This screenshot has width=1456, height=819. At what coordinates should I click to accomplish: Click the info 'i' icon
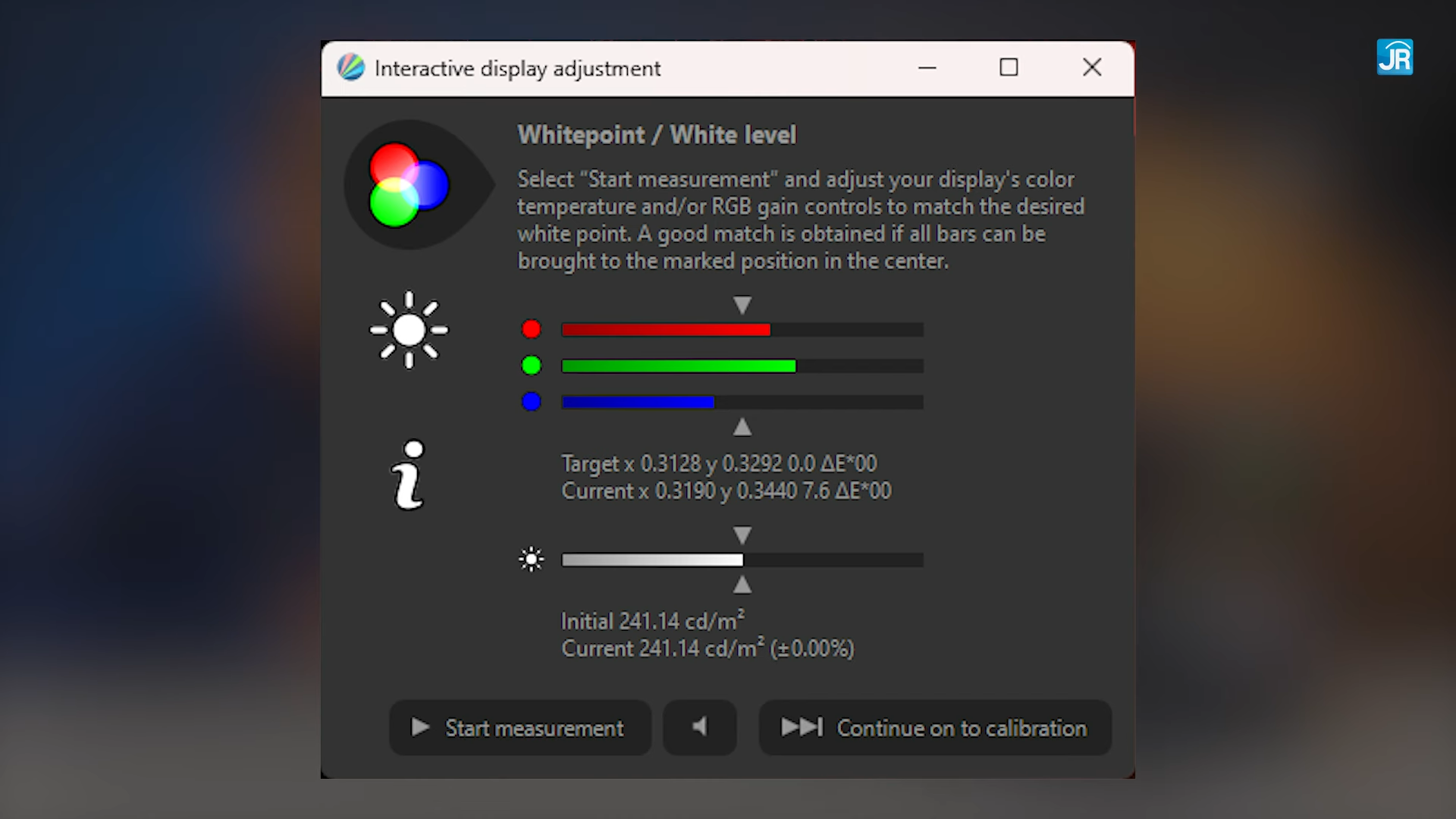pyautogui.click(x=409, y=475)
